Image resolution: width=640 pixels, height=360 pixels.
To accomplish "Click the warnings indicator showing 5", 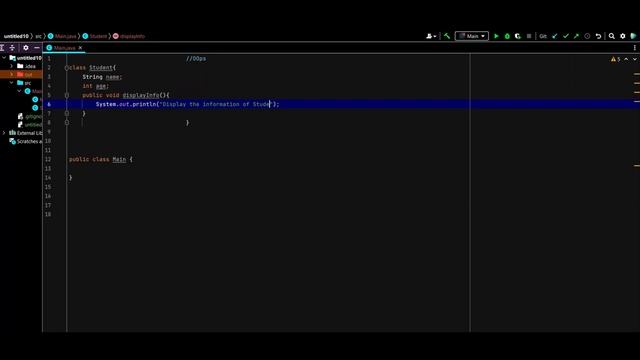I will [x=616, y=59].
